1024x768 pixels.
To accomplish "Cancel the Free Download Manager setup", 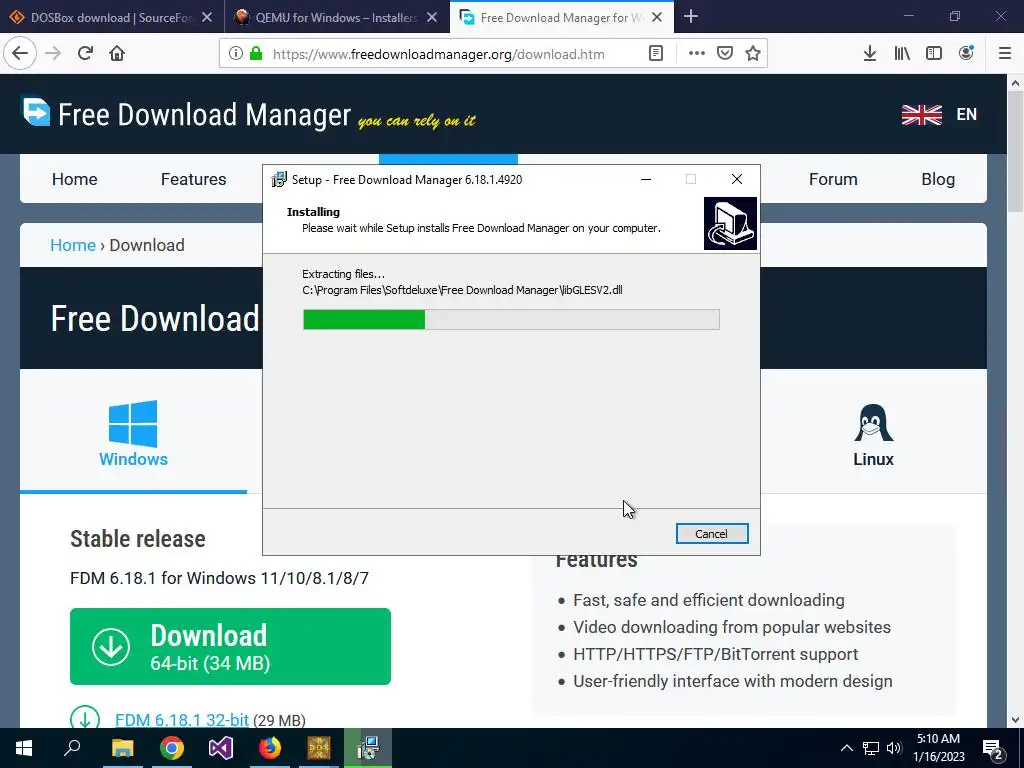I will (x=712, y=534).
